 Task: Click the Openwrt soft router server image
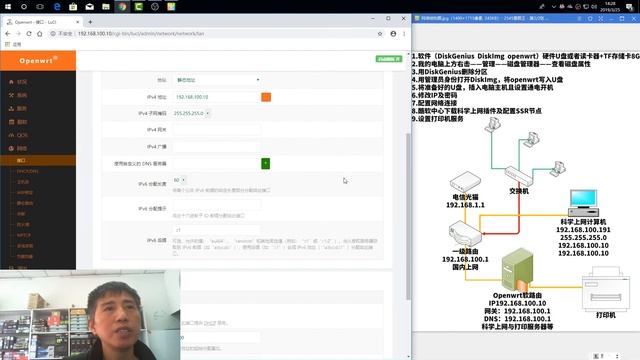[517, 270]
